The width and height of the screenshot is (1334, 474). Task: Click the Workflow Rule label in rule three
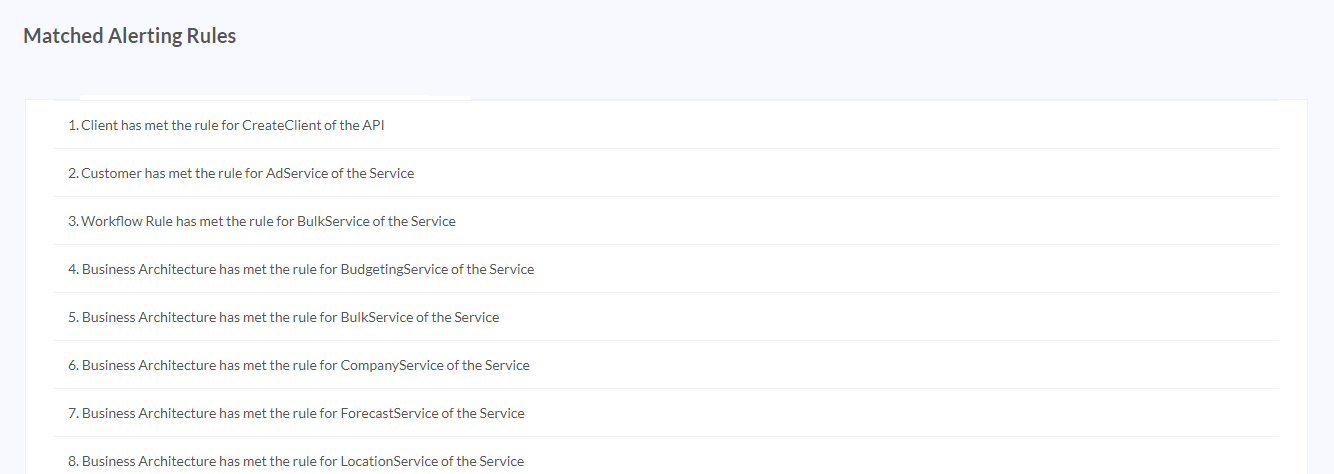(127, 221)
